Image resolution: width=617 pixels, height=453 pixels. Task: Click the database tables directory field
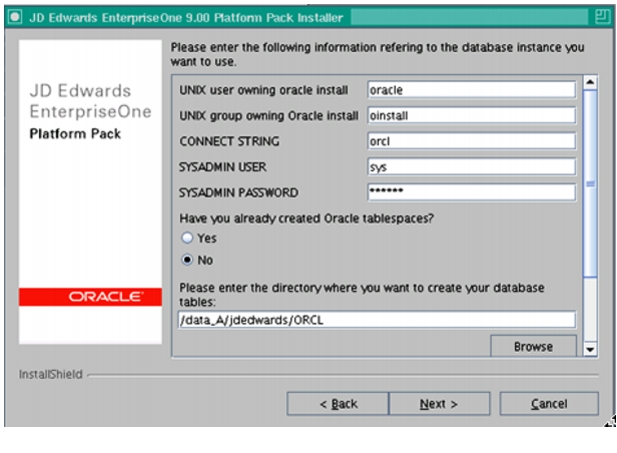pos(377,320)
